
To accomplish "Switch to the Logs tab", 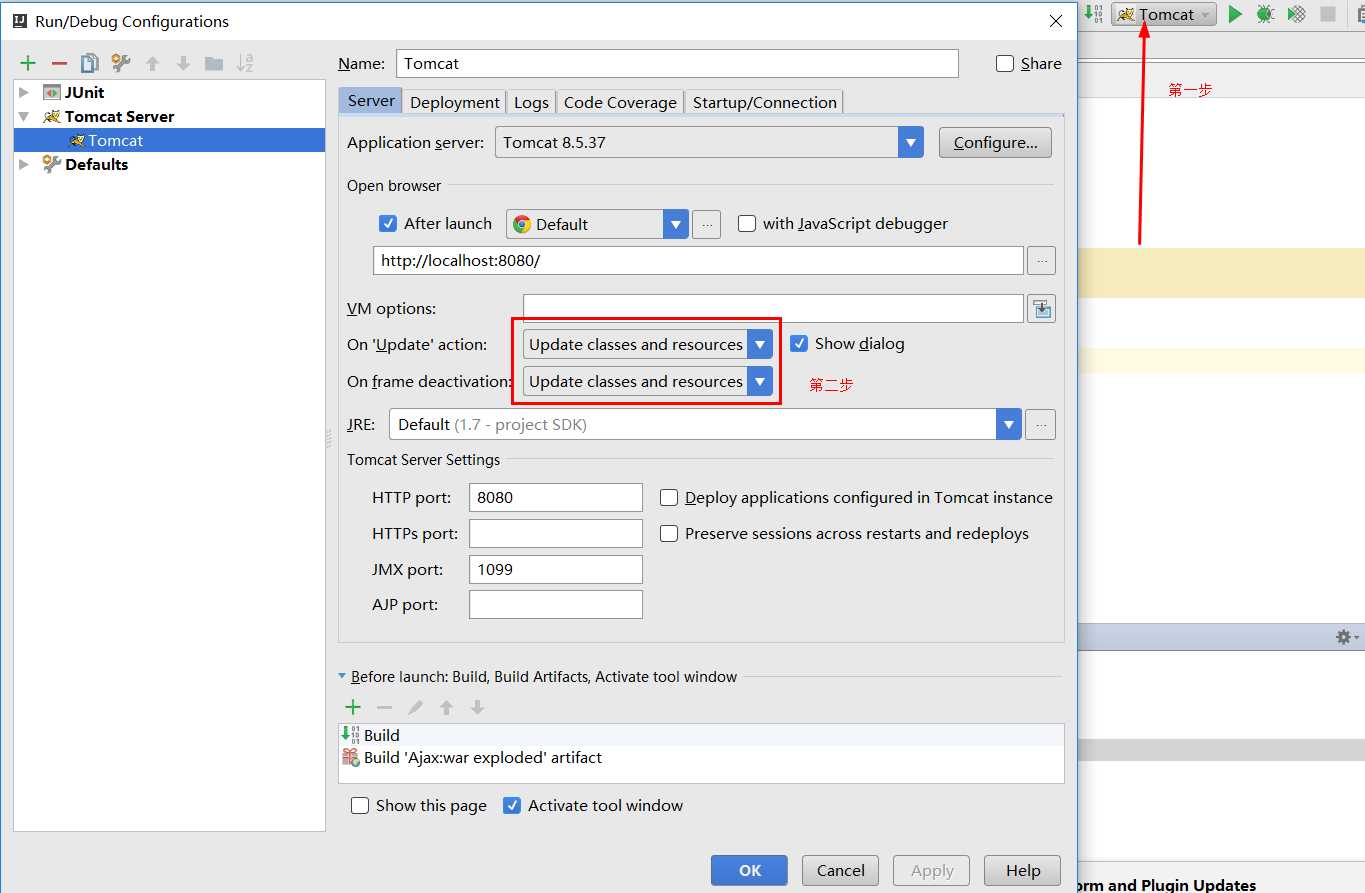I will click(531, 102).
